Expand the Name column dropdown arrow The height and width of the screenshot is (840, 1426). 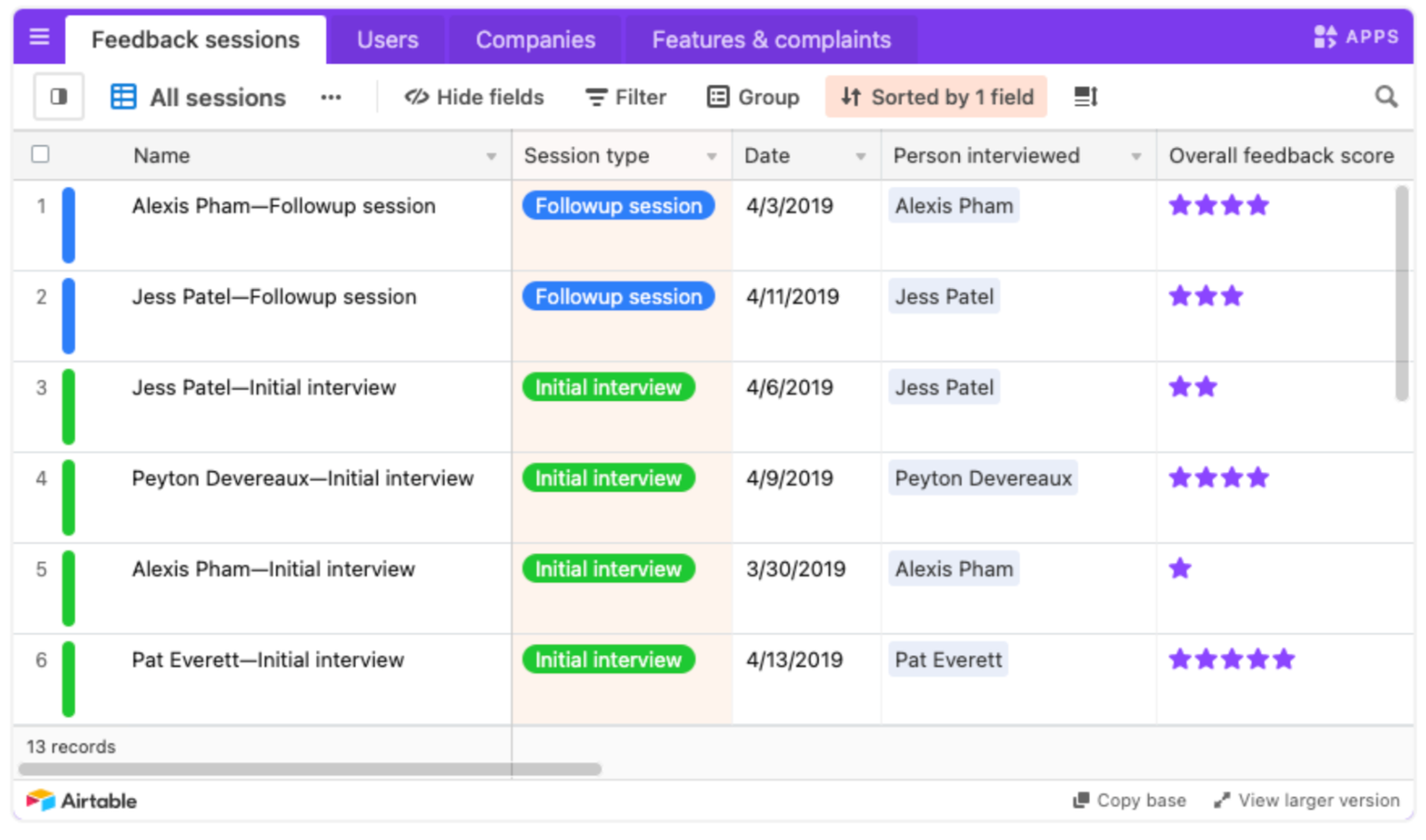[x=491, y=157]
